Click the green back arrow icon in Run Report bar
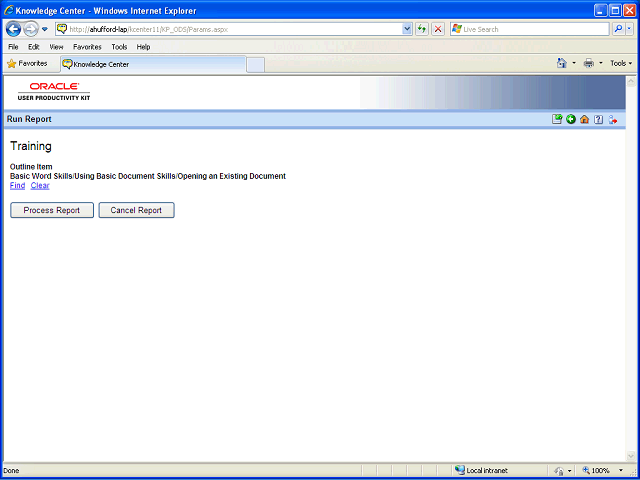This screenshot has width=640, height=480. (x=571, y=119)
